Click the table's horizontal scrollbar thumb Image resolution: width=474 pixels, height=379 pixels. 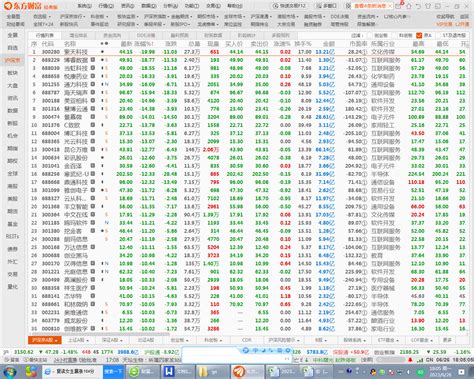(x=100, y=334)
